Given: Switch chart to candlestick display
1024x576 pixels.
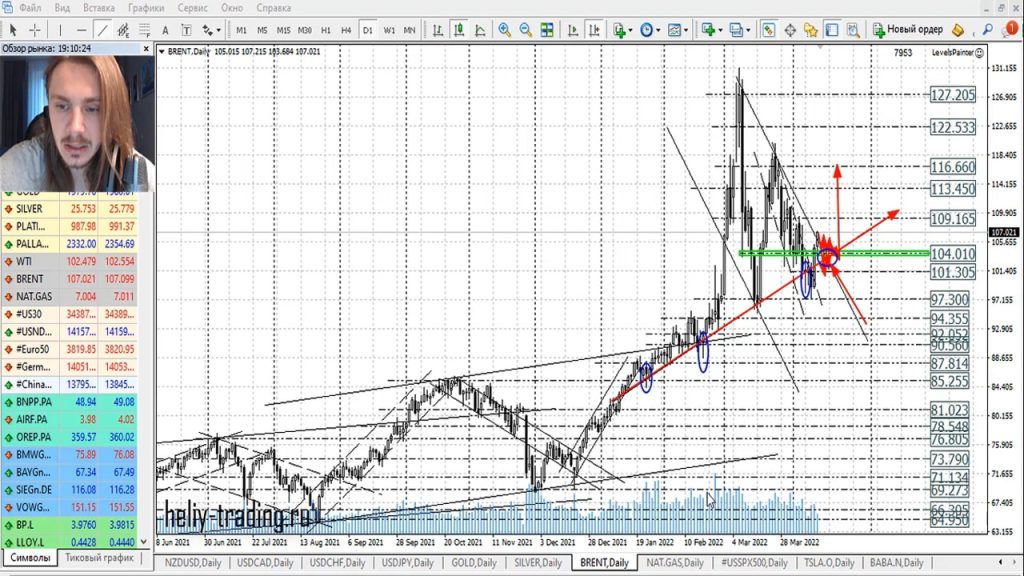Looking at the screenshot, I should [x=457, y=30].
